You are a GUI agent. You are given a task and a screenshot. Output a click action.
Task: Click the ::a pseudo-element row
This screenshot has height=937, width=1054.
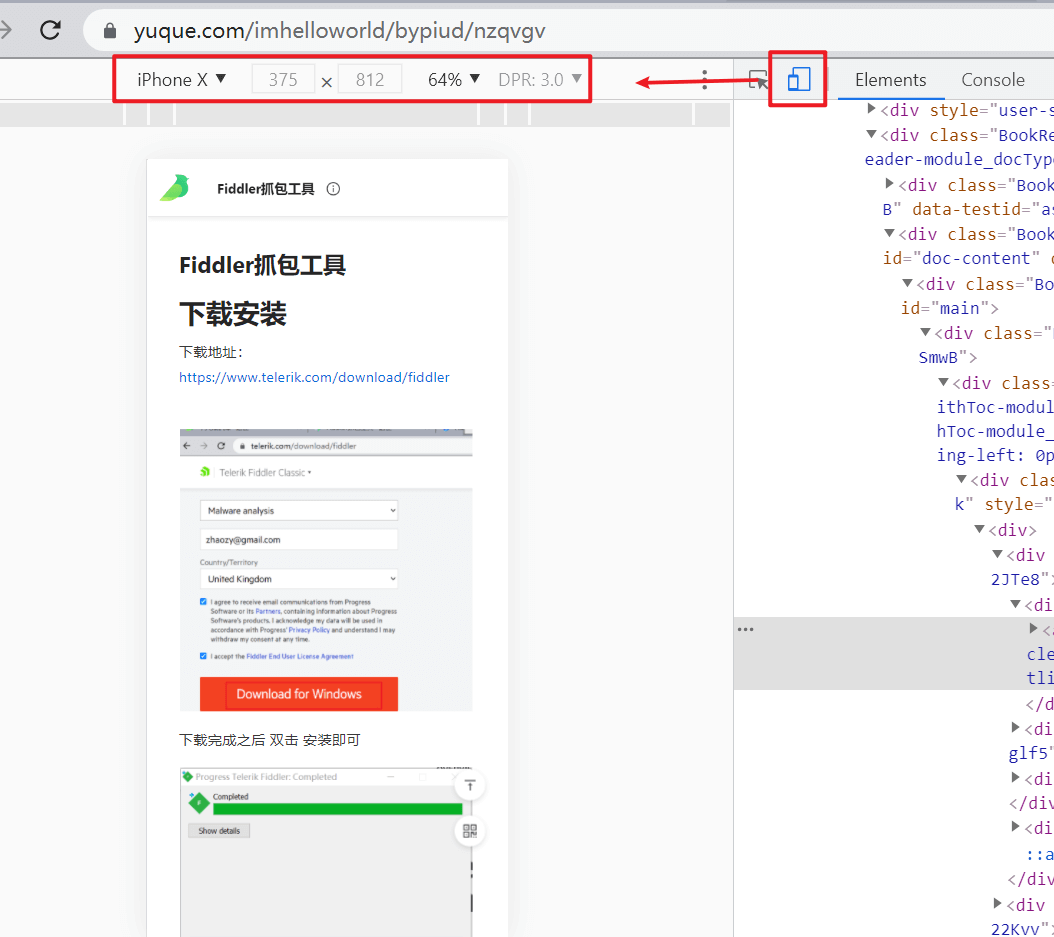pos(1040,854)
